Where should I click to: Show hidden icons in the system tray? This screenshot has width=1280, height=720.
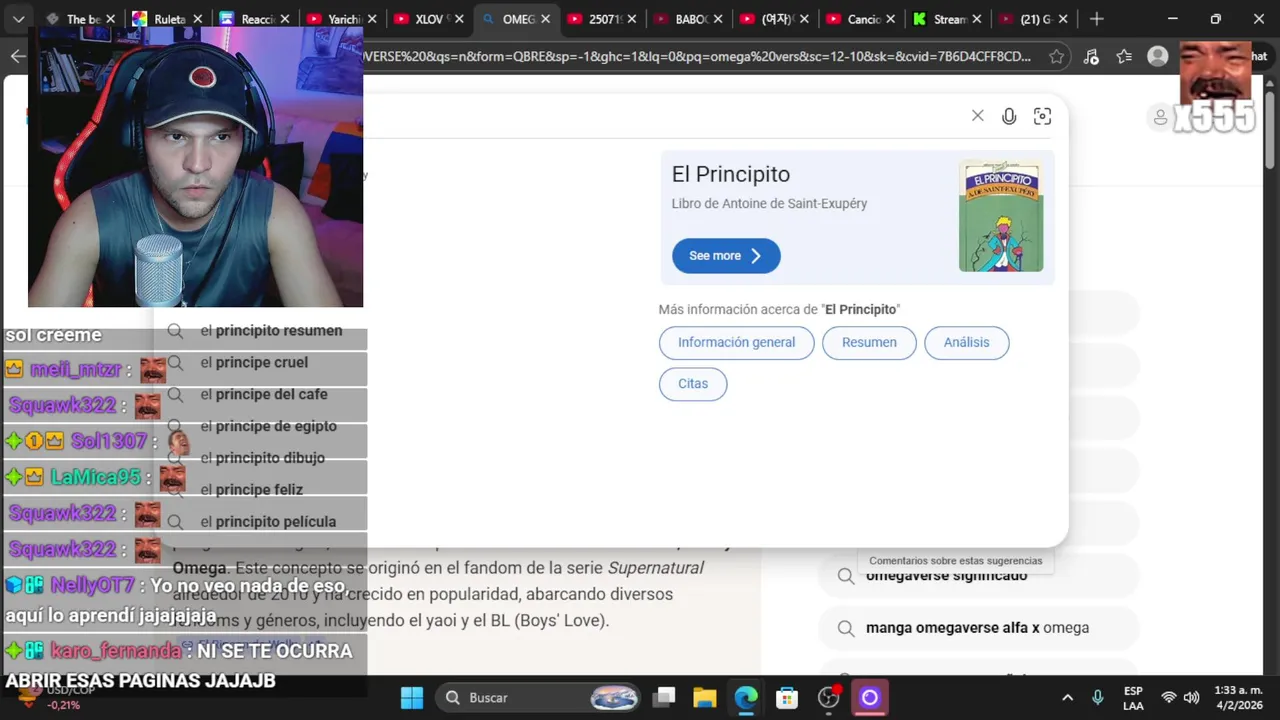(1067, 697)
